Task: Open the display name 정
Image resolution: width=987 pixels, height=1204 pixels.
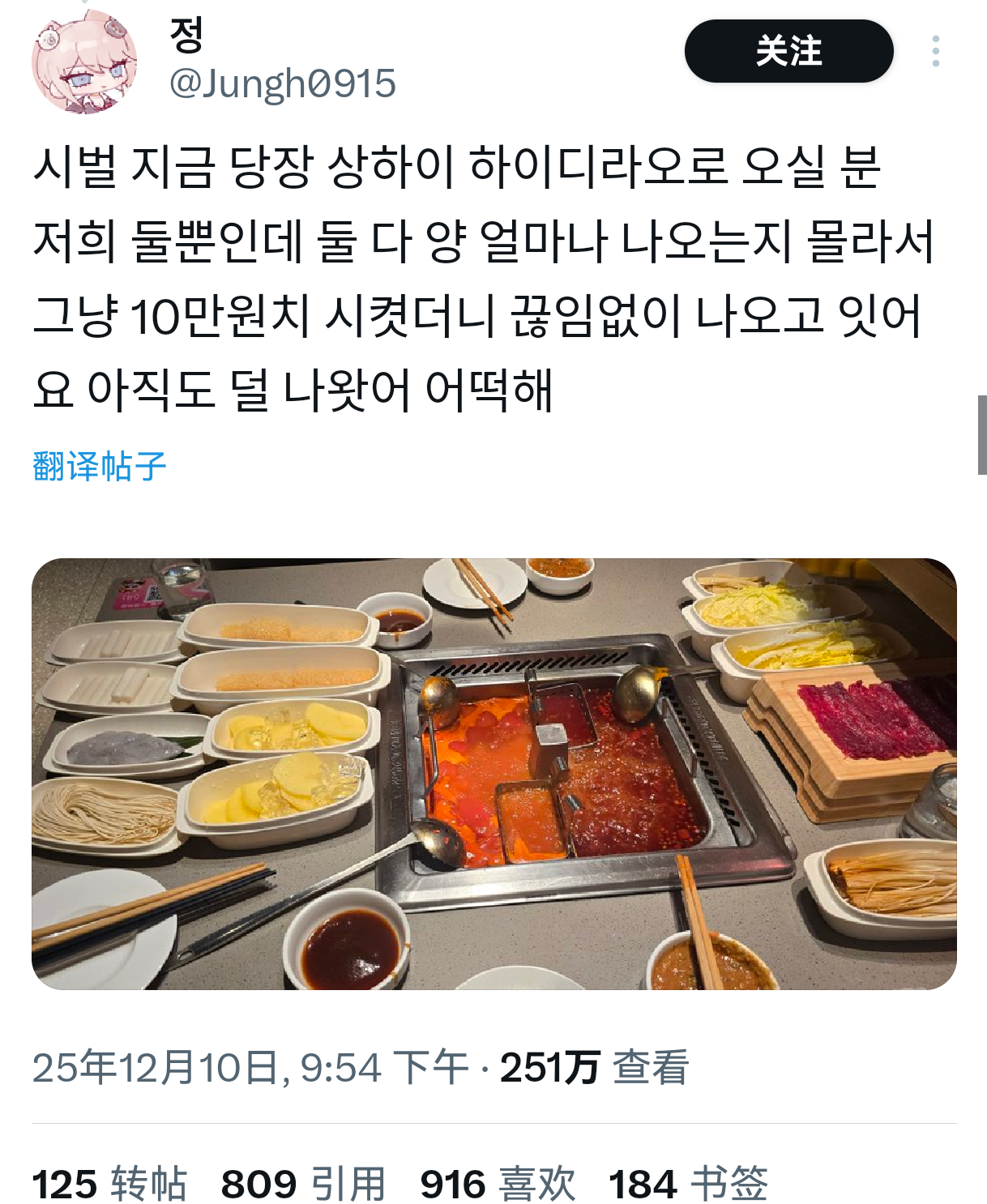Action: click(186, 34)
